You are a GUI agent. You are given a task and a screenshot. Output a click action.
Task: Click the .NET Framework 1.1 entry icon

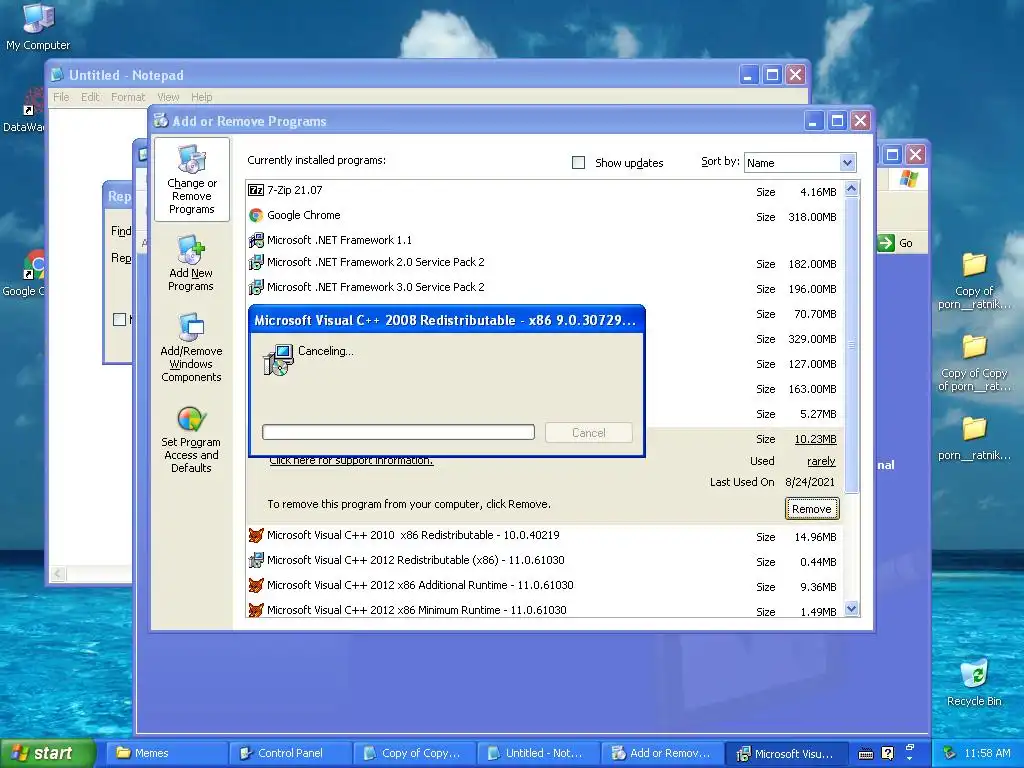click(256, 240)
